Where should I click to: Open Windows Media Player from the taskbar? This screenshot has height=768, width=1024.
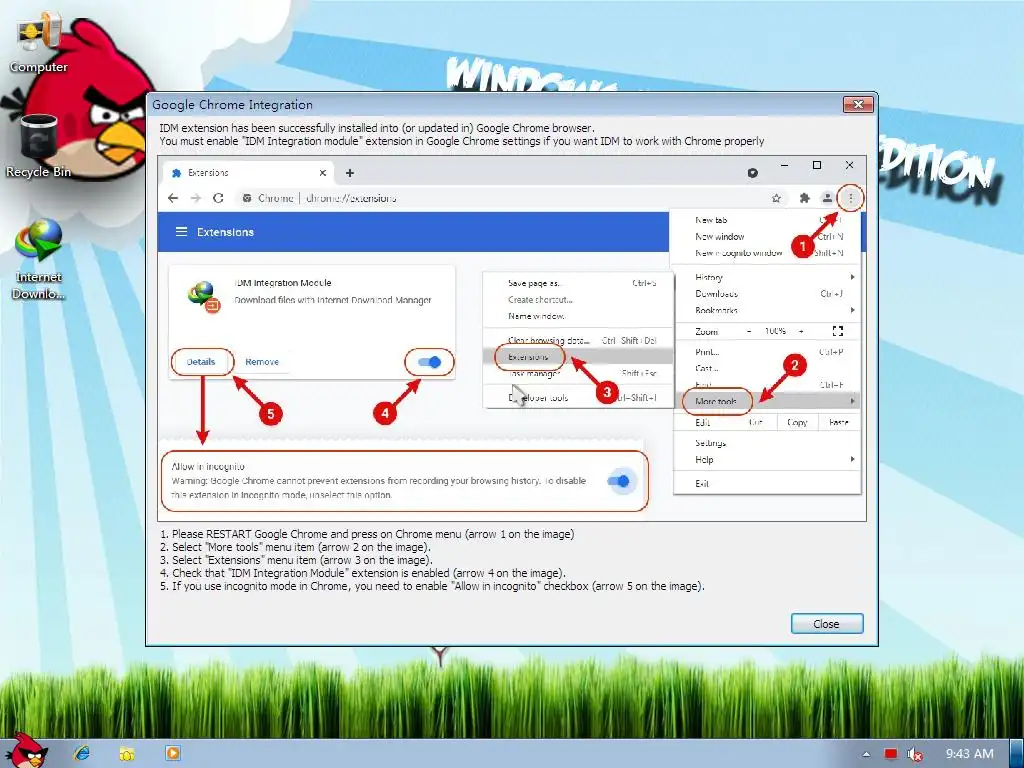pyautogui.click(x=172, y=753)
